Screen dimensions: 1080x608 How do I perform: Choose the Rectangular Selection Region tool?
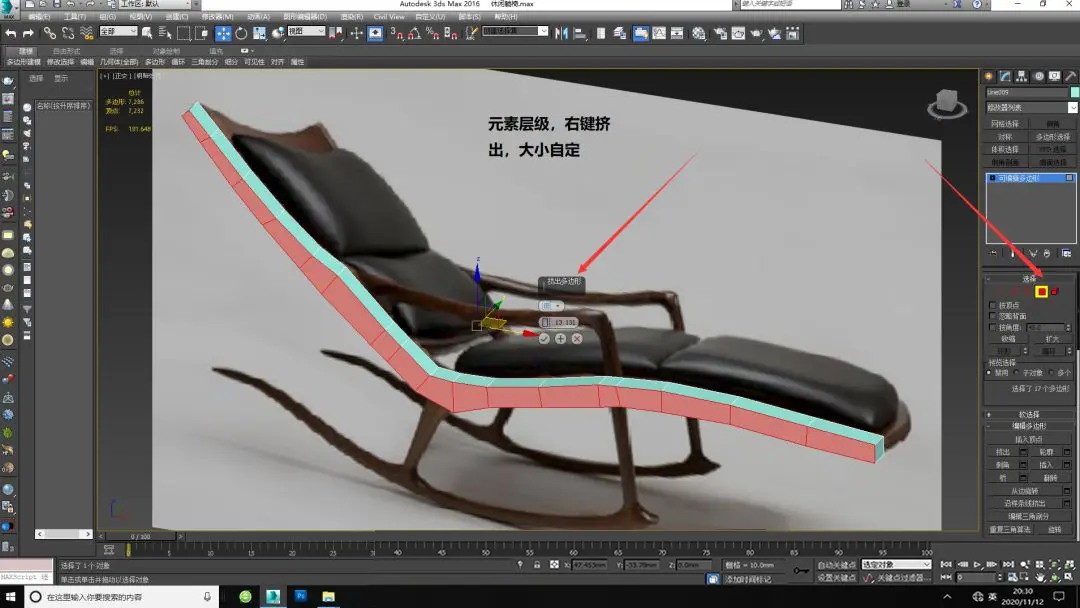point(183,32)
